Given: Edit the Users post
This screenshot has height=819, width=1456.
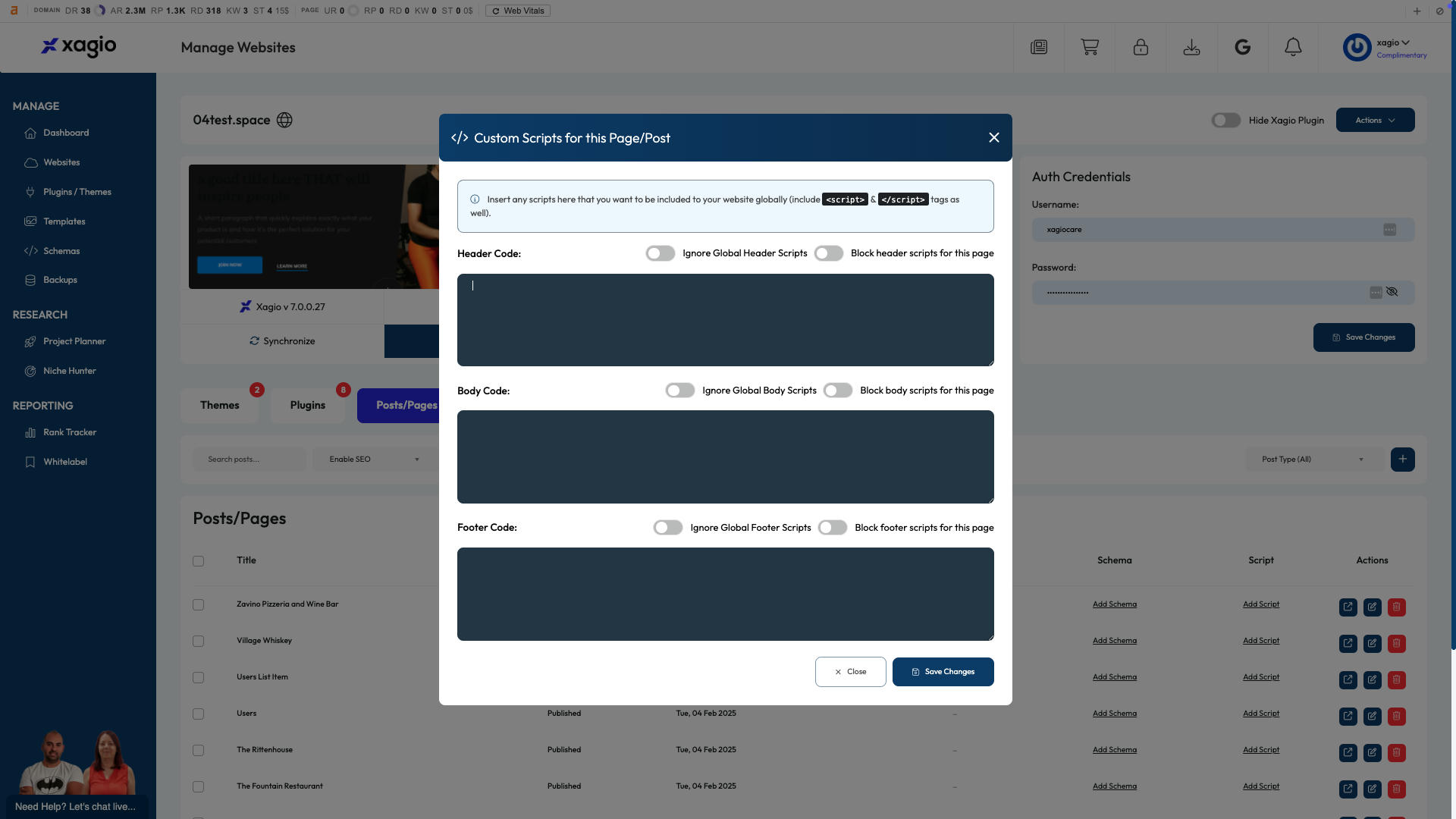Looking at the screenshot, I should pos(1372,716).
